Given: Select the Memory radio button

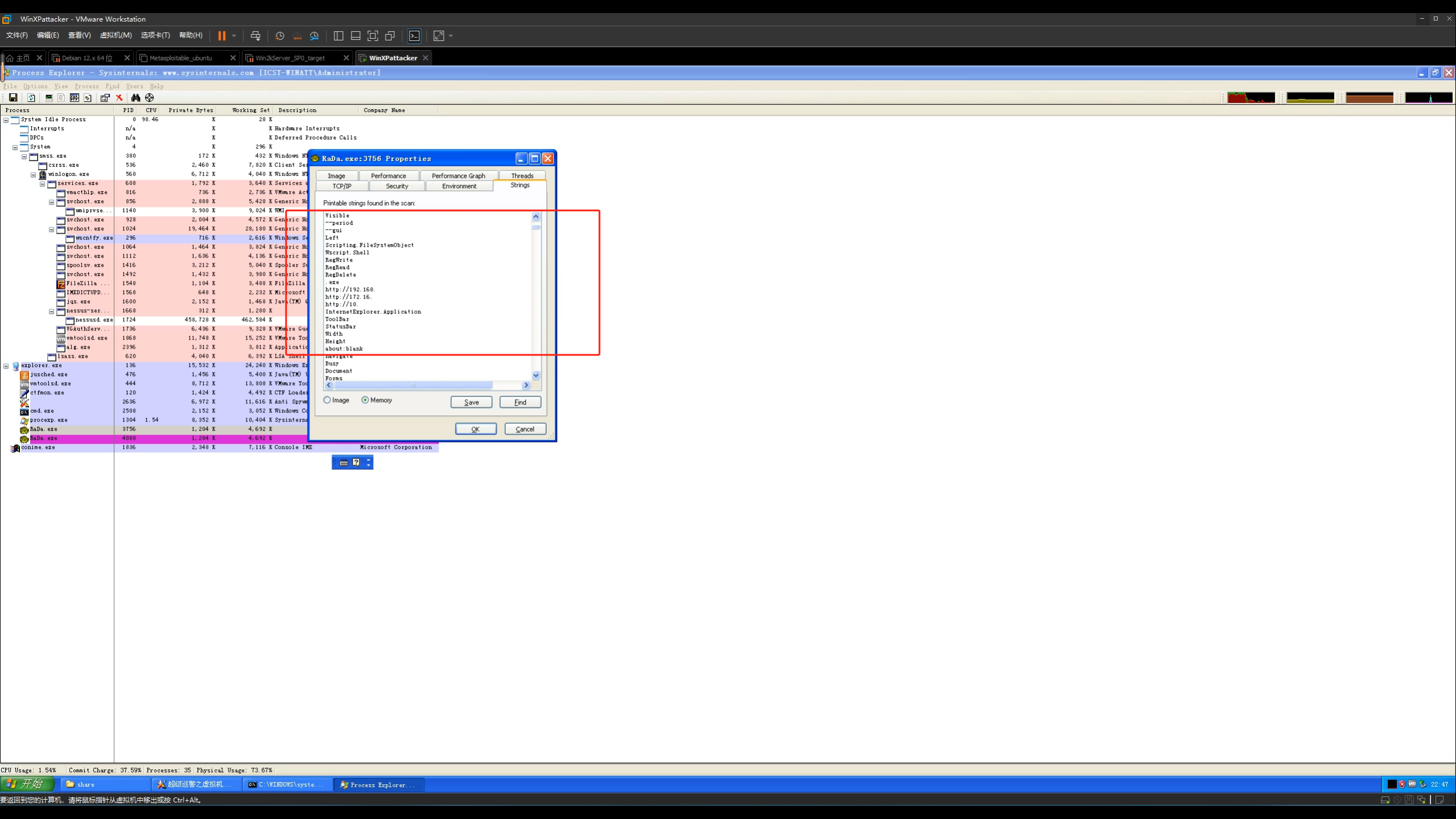Looking at the screenshot, I should point(365,400).
